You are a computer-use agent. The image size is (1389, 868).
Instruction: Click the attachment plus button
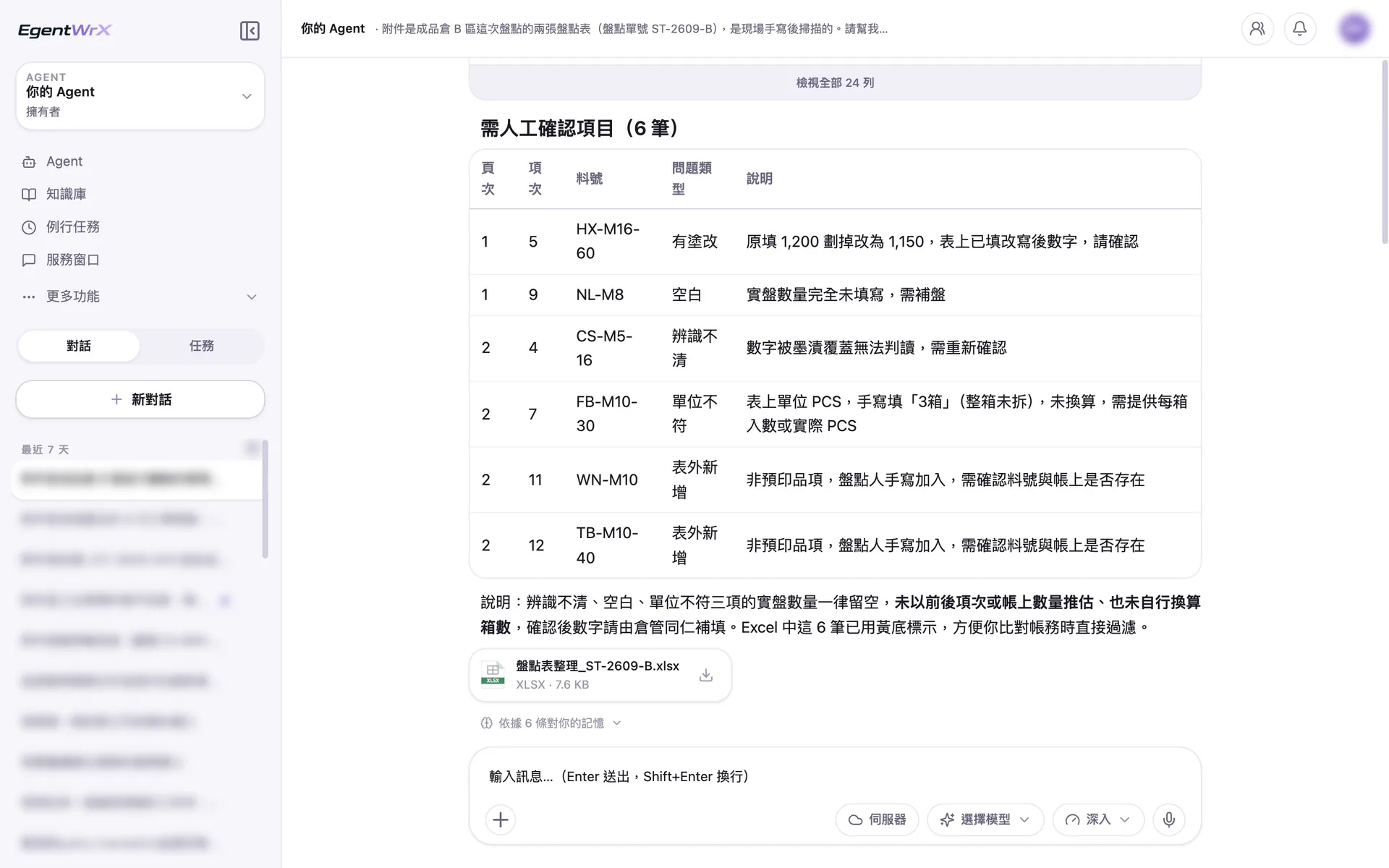(x=501, y=820)
